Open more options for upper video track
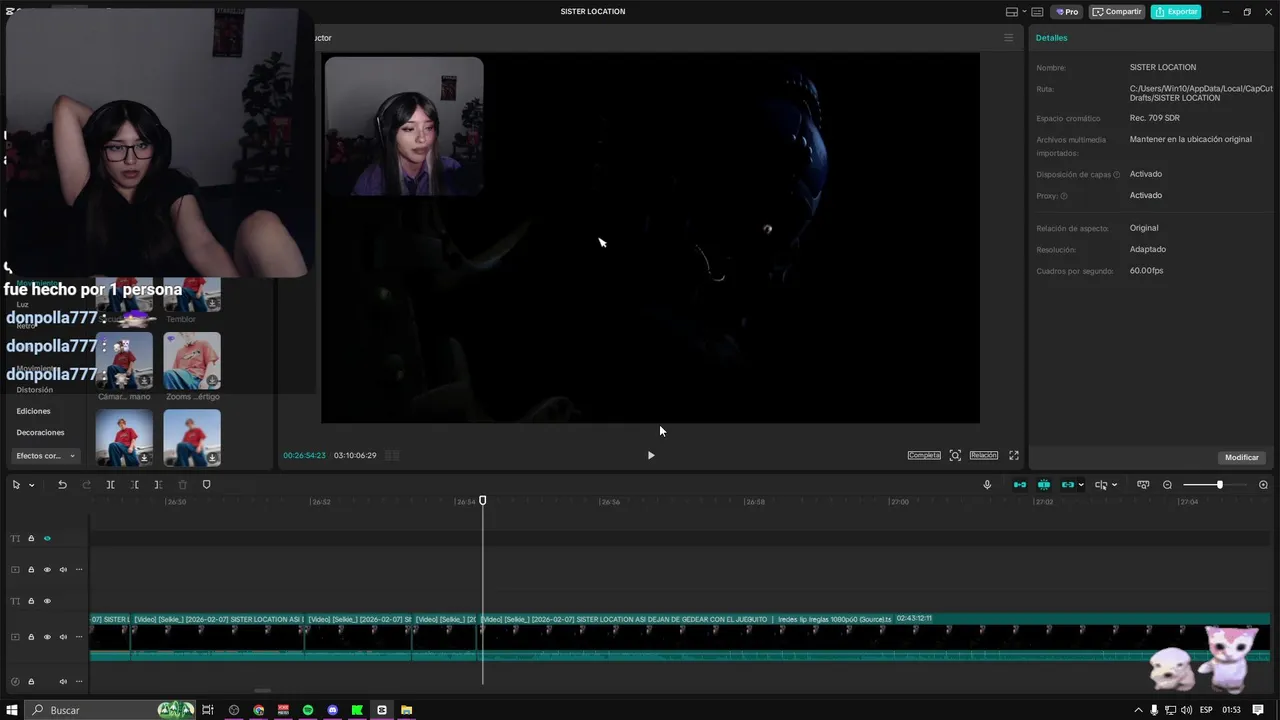This screenshot has height=720, width=1280. [x=79, y=570]
